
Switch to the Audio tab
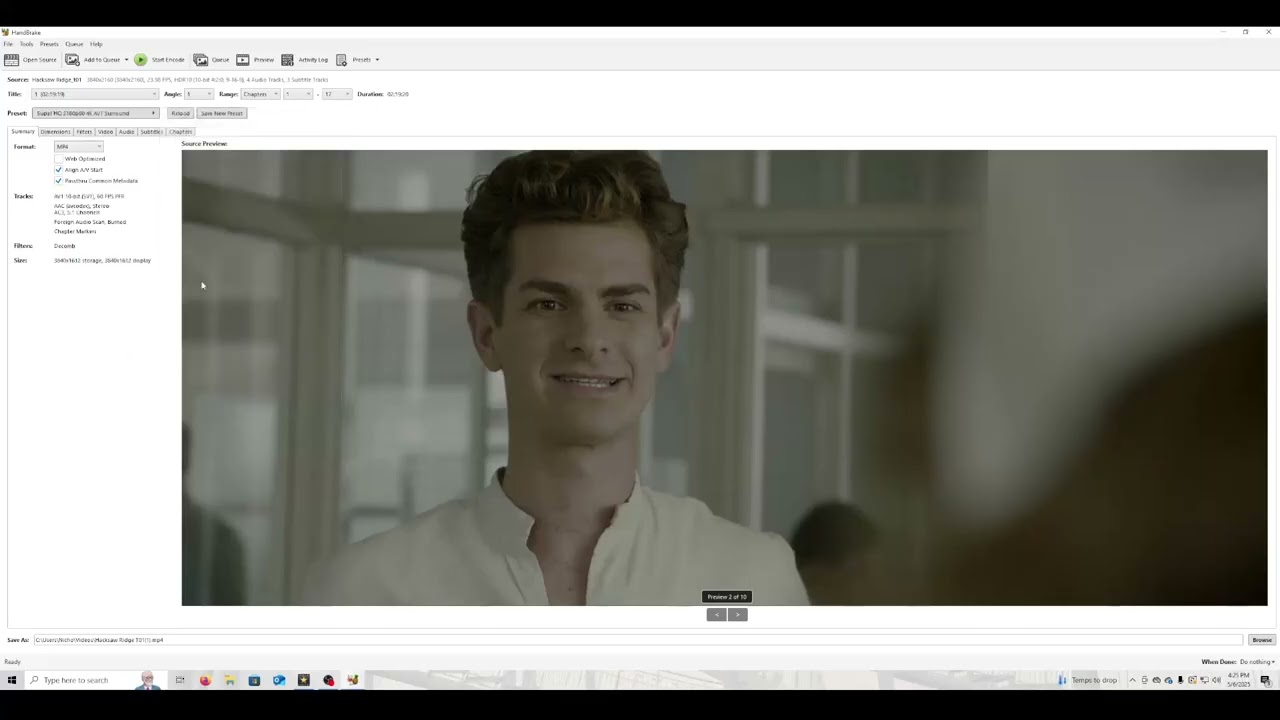126,132
